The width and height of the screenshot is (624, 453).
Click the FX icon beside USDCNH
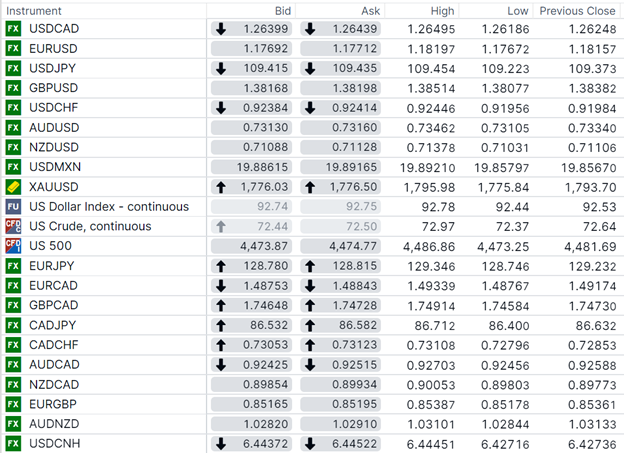pos(13,443)
